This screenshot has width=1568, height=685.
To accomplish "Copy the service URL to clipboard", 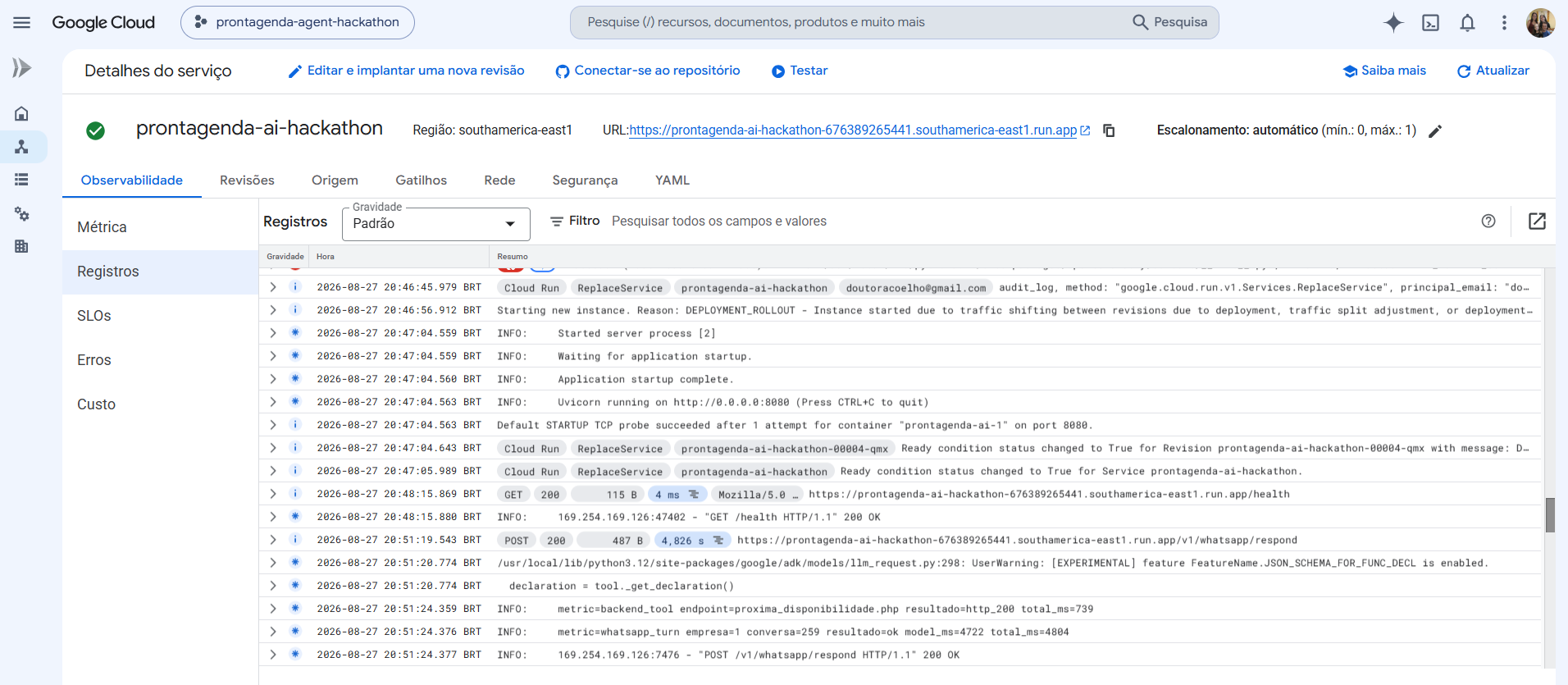I will (1109, 130).
